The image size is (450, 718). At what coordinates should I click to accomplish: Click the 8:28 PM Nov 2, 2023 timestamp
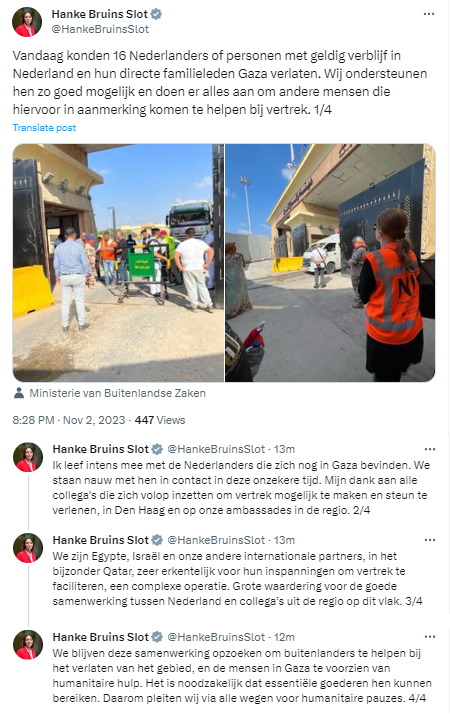click(69, 420)
